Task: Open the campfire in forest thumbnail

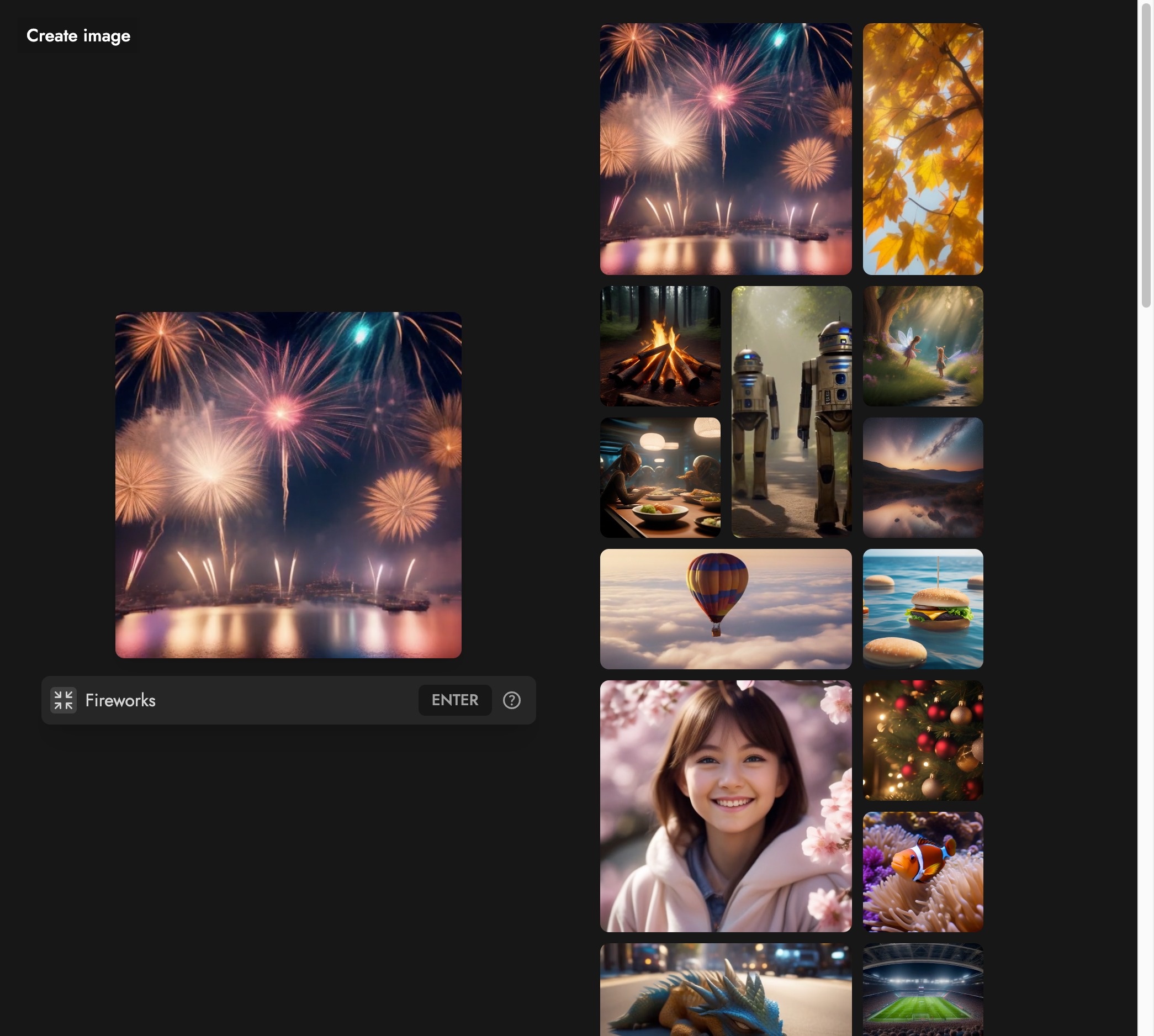Action: (x=660, y=346)
